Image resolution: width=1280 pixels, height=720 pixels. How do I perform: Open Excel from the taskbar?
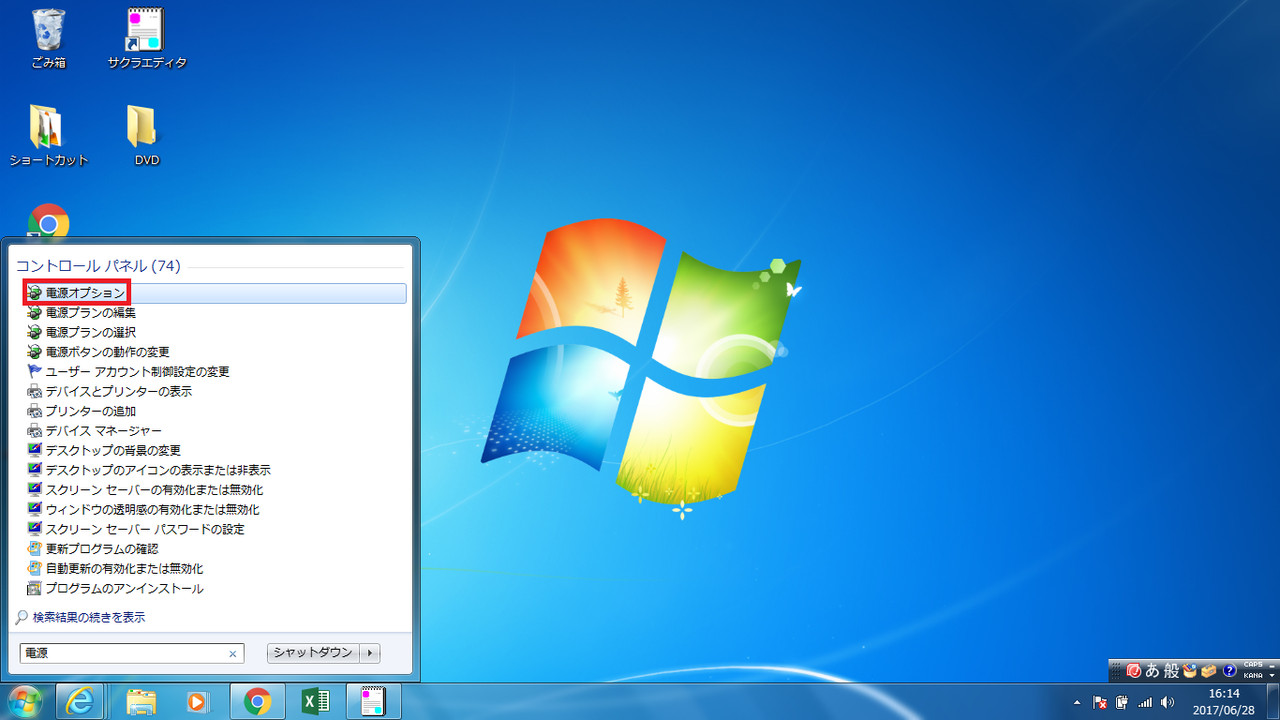pyautogui.click(x=316, y=702)
